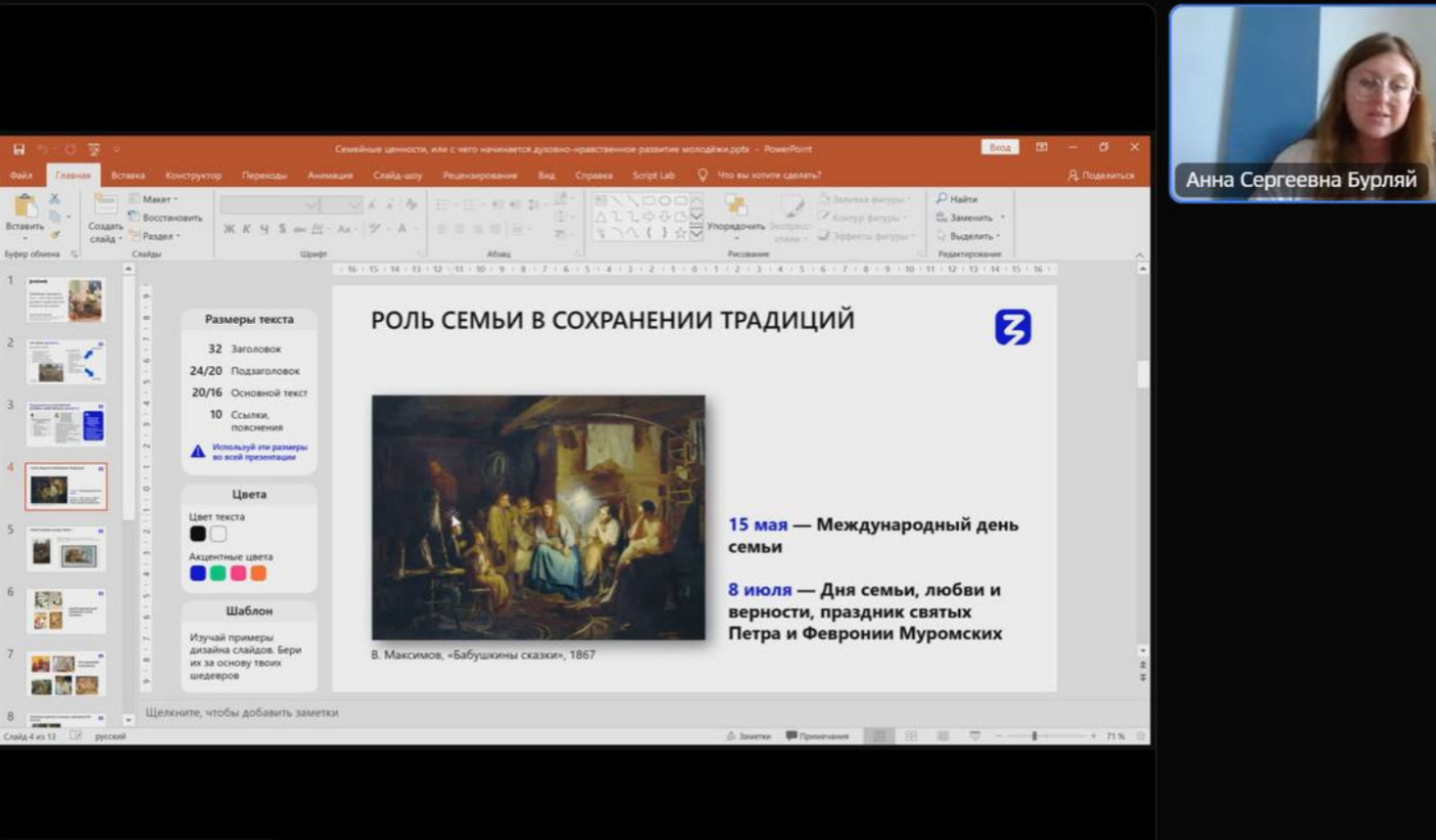The image size is (1436, 840).
Task: Open the Layout (Макет) dropdown
Action: [x=154, y=199]
